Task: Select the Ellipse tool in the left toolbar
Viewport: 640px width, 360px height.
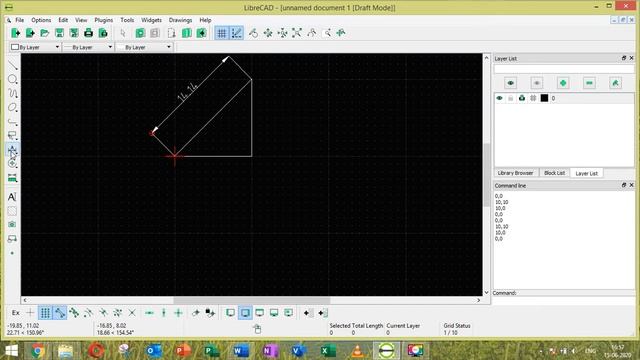Action: (13, 107)
